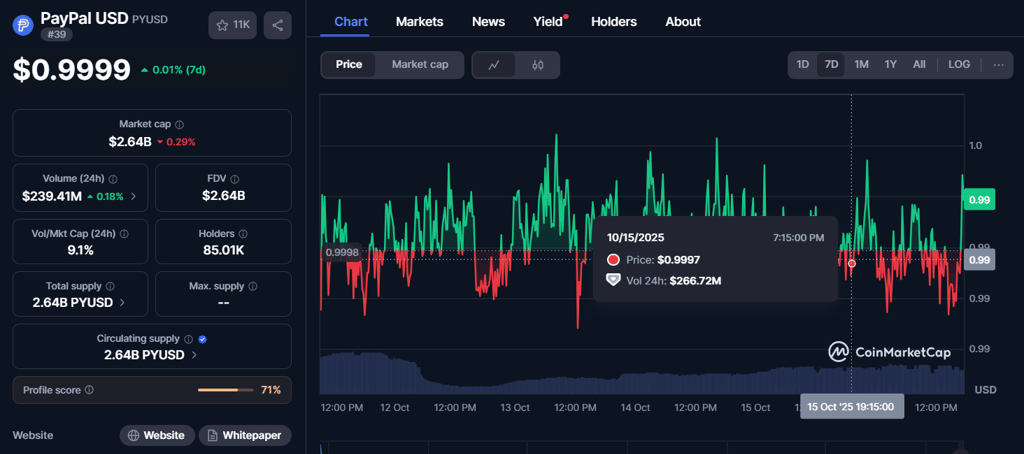Set chart range to 1M
This screenshot has height=454, width=1024.
tap(861, 65)
